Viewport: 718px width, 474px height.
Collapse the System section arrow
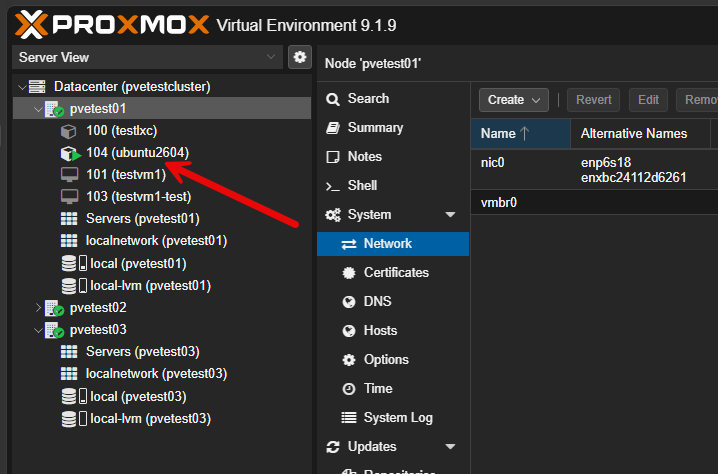click(450, 214)
